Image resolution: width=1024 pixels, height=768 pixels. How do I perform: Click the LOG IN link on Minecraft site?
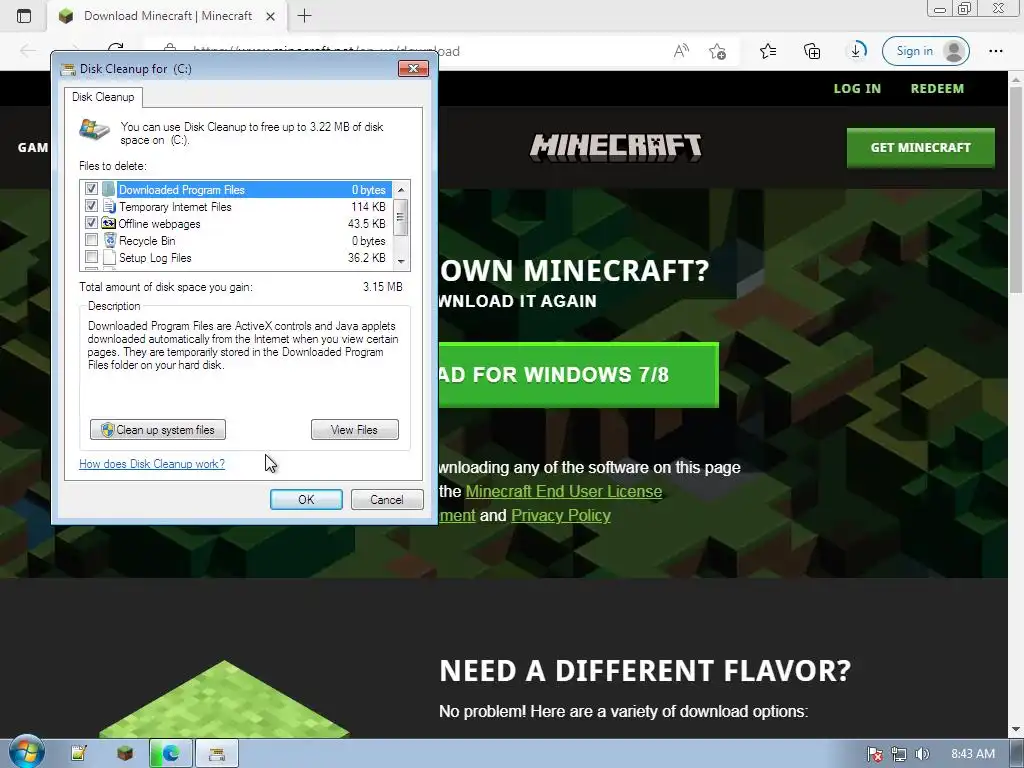tap(857, 89)
